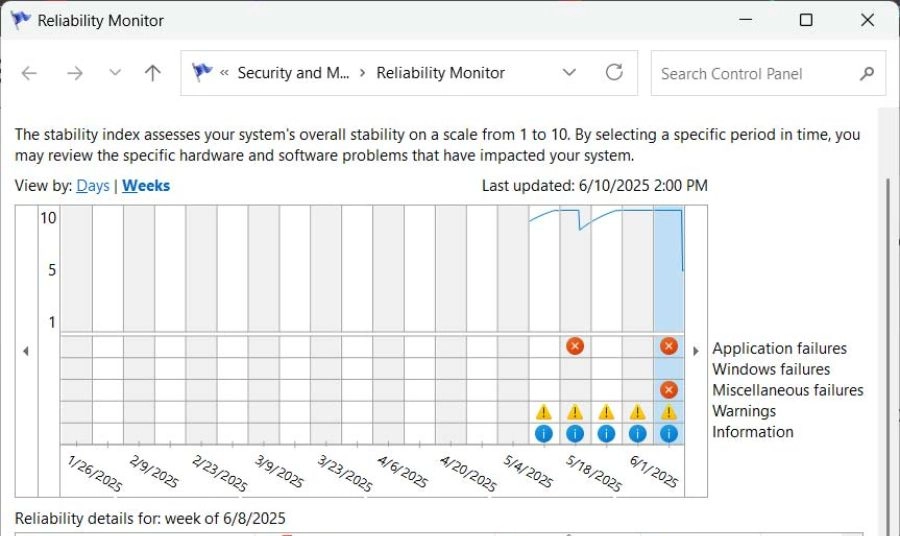The height and width of the screenshot is (536, 900).
Task: Select information icon in week of 5/4/2025
Action: tap(544, 434)
